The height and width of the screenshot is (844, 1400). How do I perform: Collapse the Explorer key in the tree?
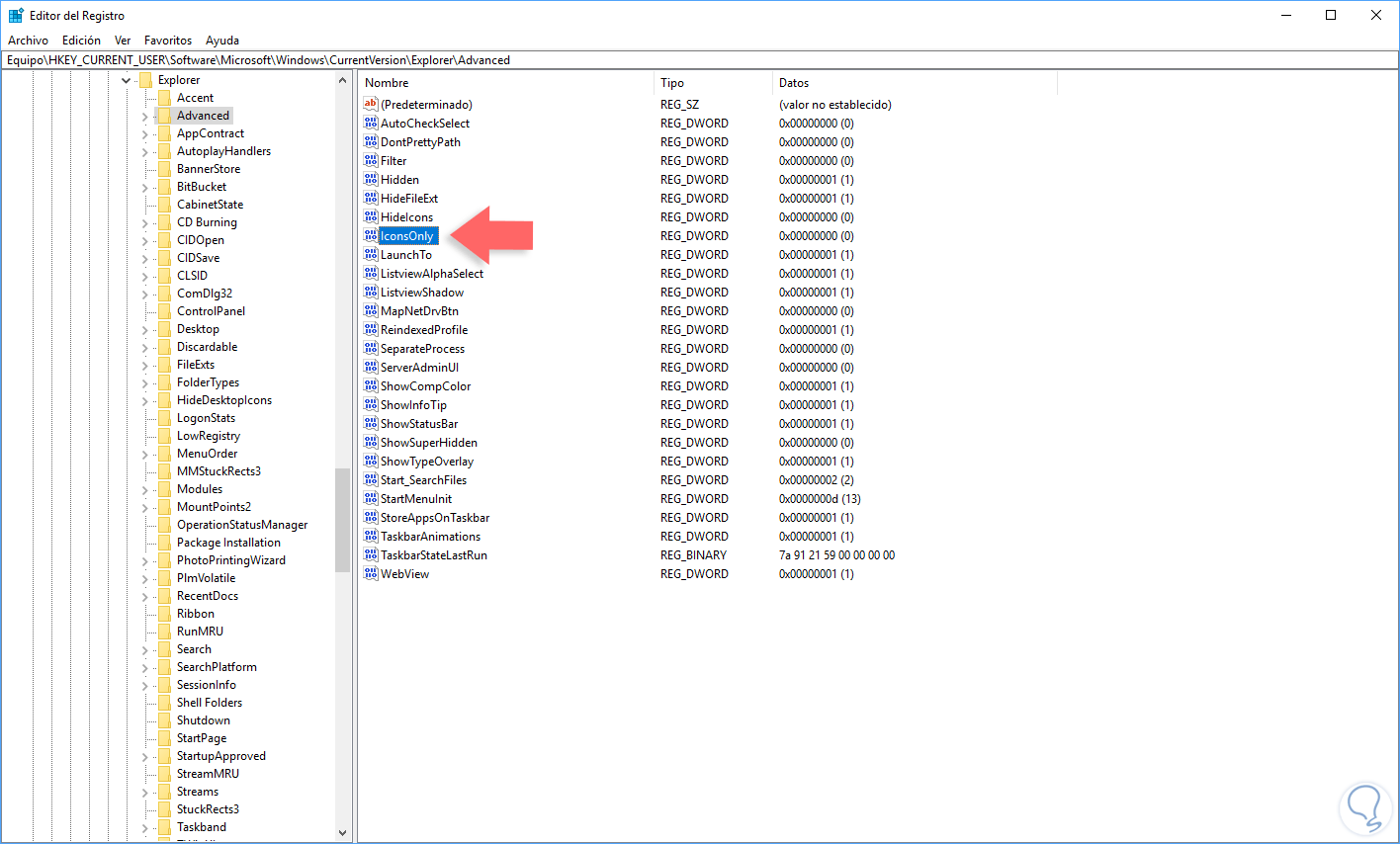click(126, 80)
